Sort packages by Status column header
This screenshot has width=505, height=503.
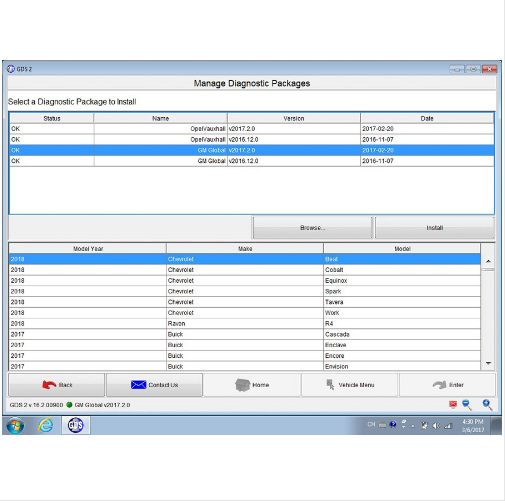[x=52, y=118]
